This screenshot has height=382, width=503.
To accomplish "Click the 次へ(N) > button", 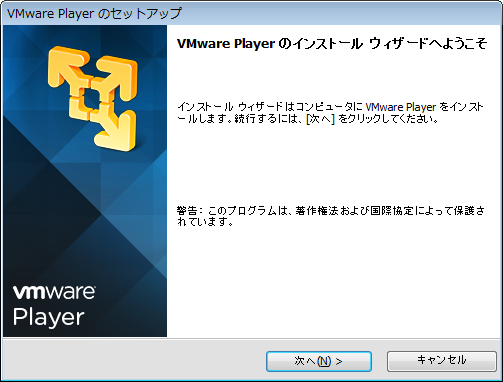I will click(x=319, y=361).
